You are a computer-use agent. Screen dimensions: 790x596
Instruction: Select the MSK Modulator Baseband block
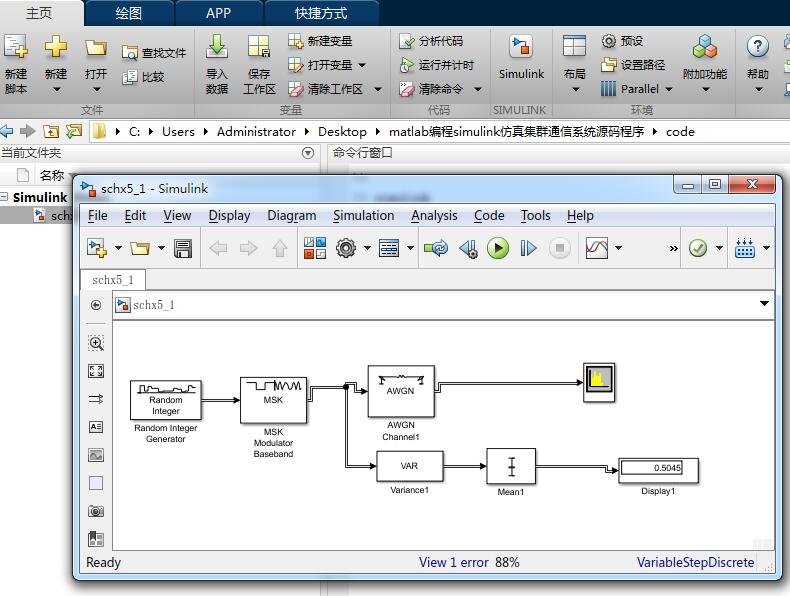tap(273, 401)
